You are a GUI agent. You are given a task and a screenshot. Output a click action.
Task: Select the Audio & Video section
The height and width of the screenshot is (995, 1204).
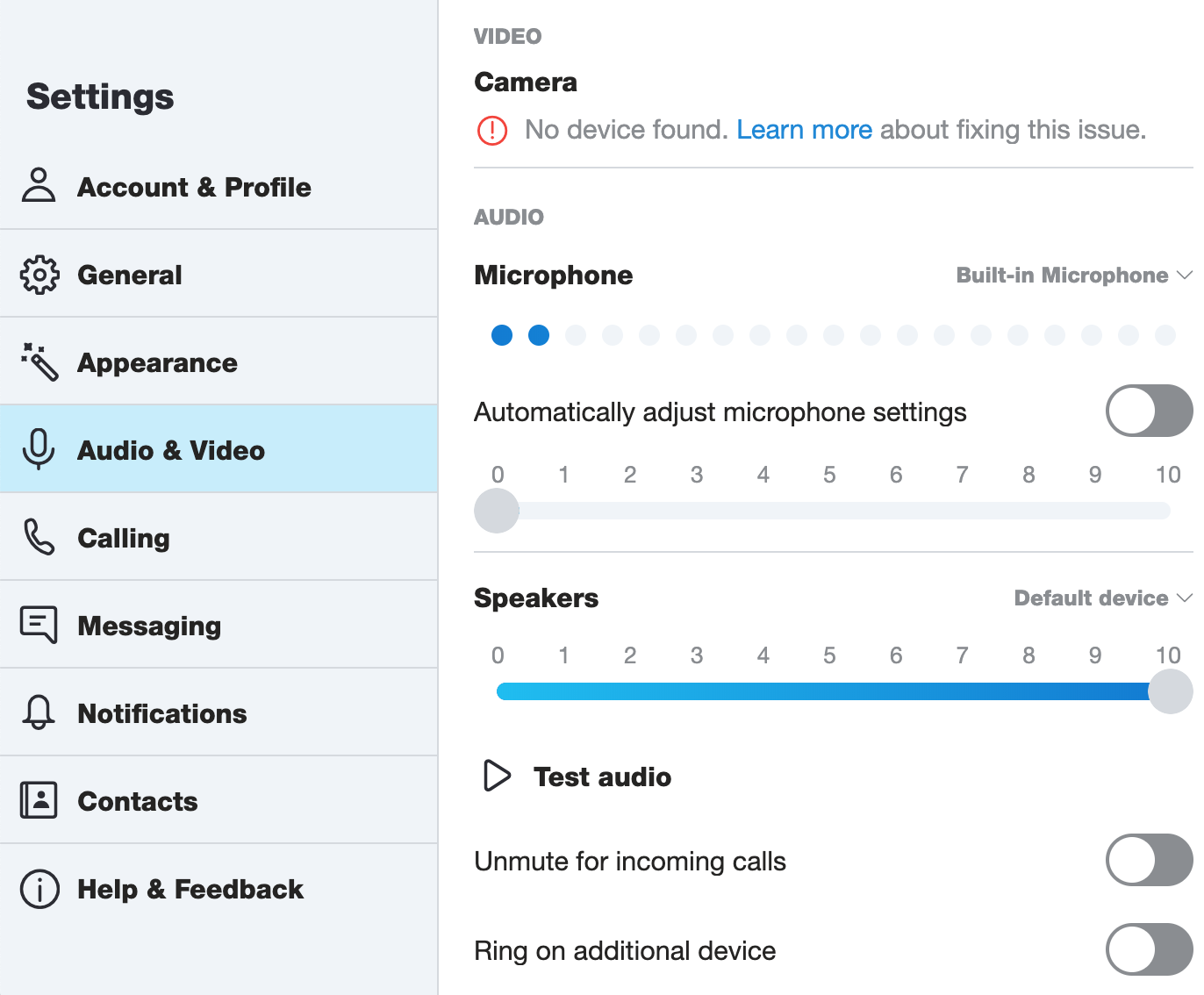click(x=219, y=449)
